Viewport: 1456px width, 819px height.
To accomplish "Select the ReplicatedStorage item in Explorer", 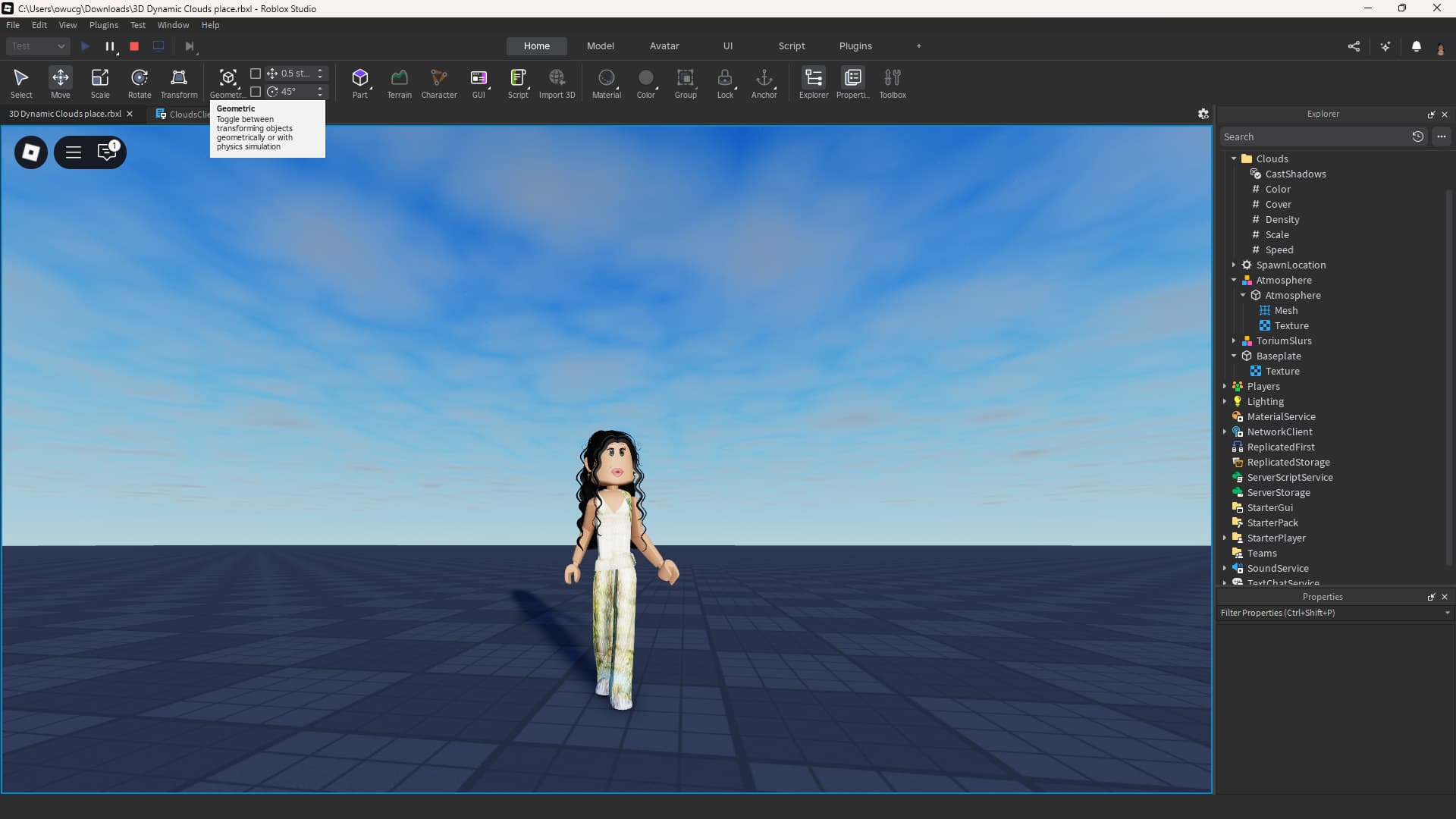I will [1288, 462].
